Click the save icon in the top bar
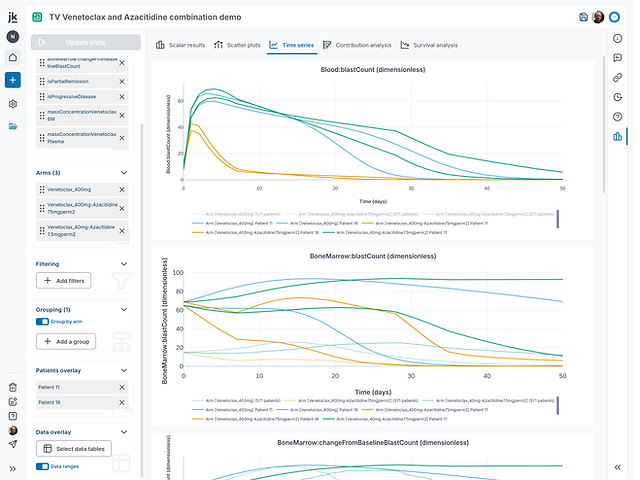 click(583, 17)
